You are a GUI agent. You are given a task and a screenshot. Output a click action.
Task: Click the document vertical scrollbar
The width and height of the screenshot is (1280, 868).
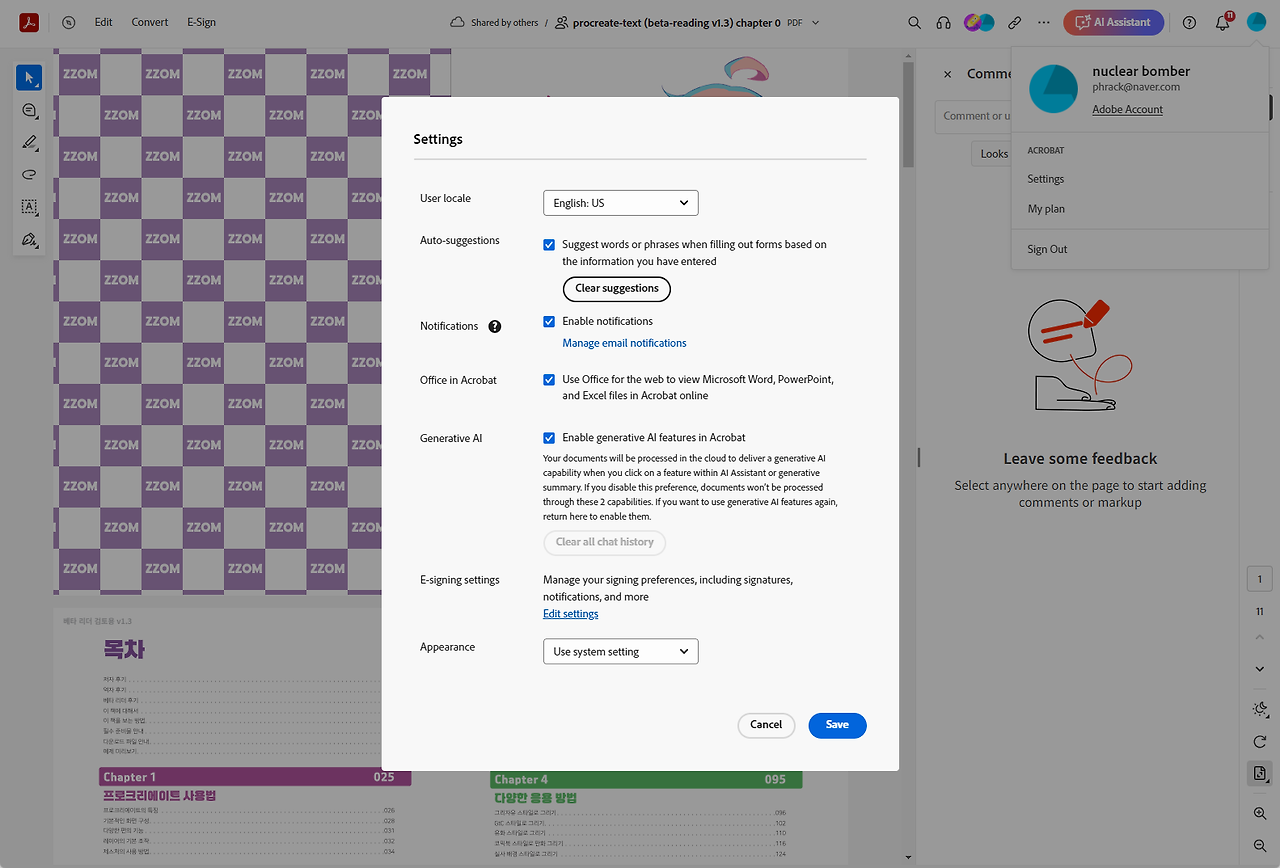tap(908, 115)
